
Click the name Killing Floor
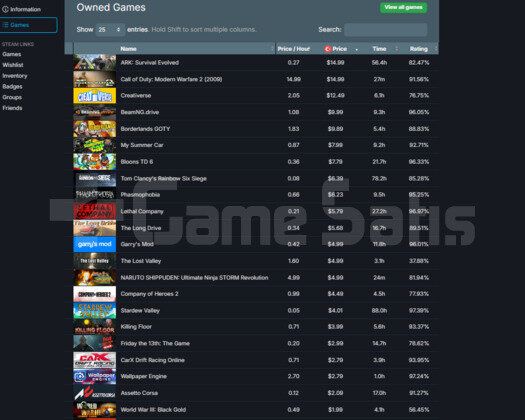pyautogui.click(x=136, y=327)
